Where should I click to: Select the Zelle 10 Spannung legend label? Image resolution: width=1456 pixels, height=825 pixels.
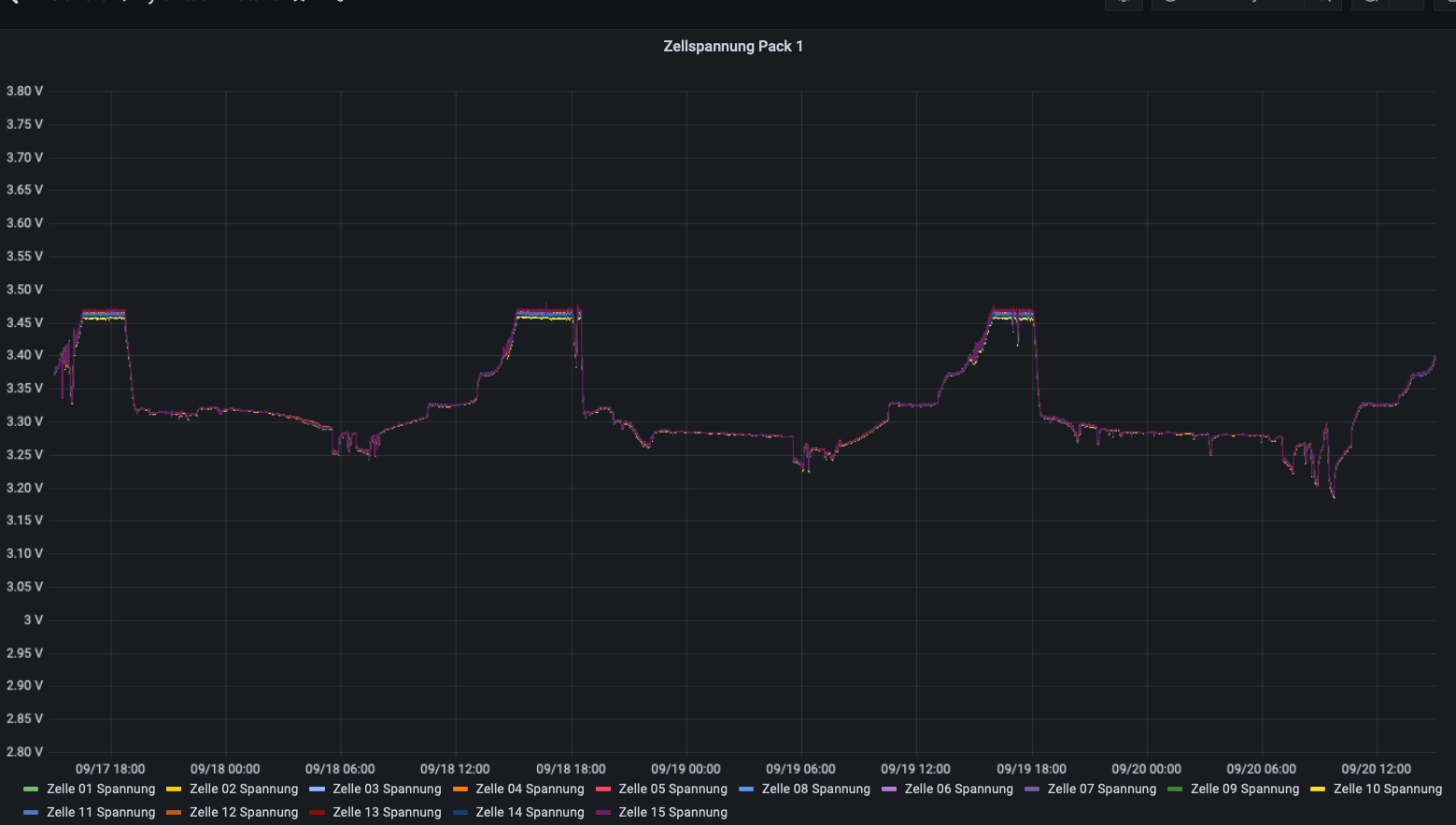tap(1387, 789)
